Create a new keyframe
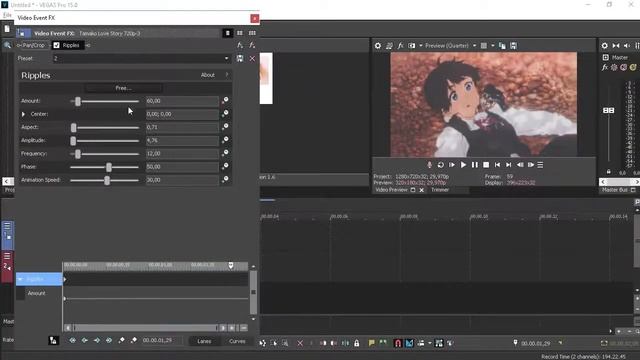 coord(121,340)
